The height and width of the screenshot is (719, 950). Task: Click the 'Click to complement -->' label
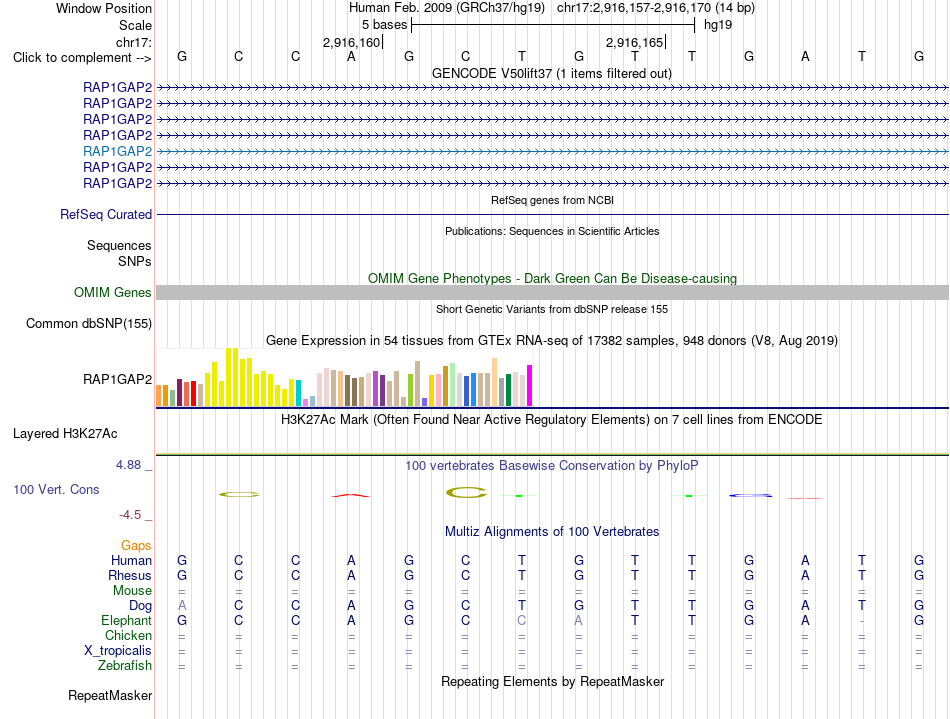82,58
